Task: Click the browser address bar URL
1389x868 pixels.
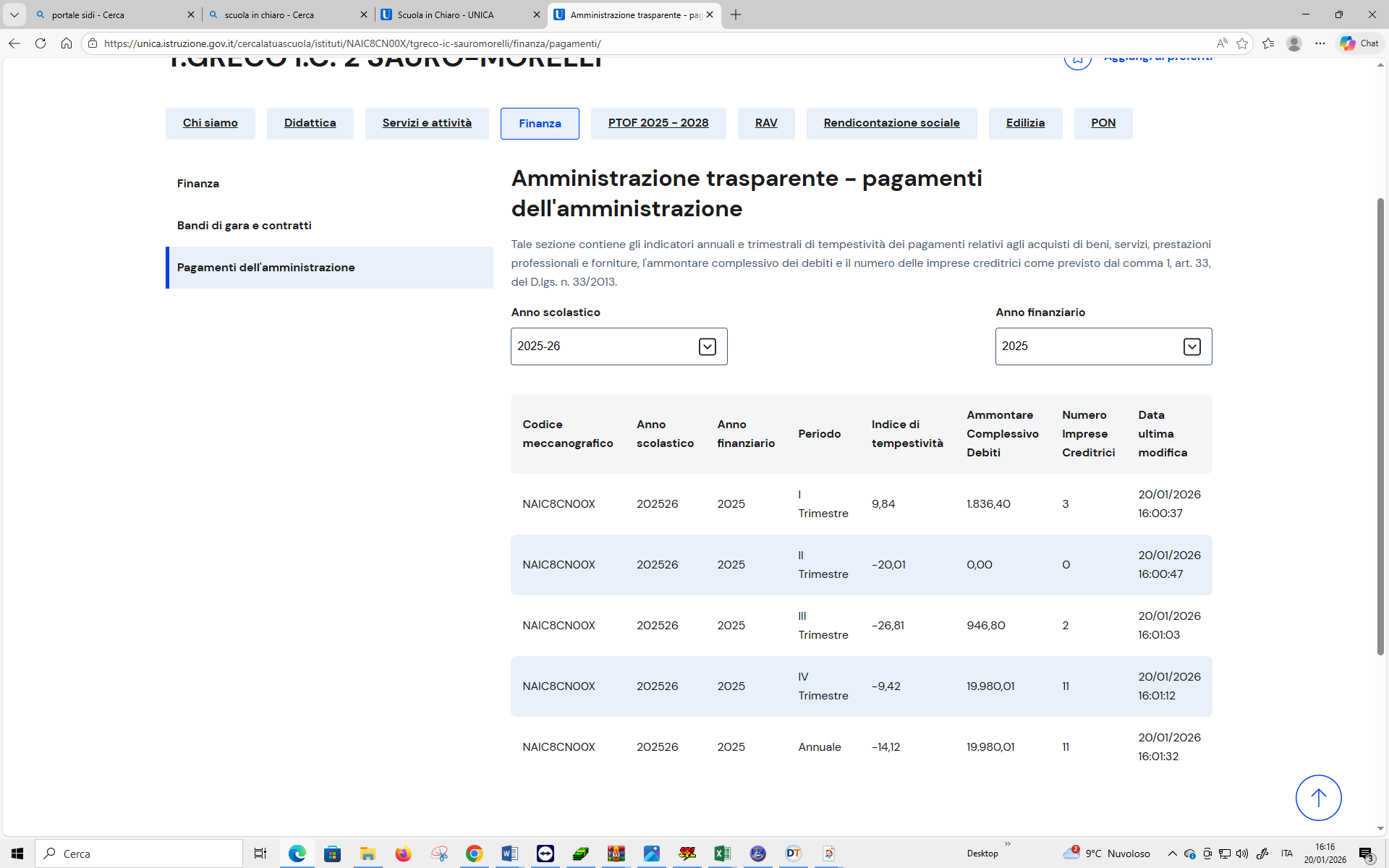Action: 352,43
